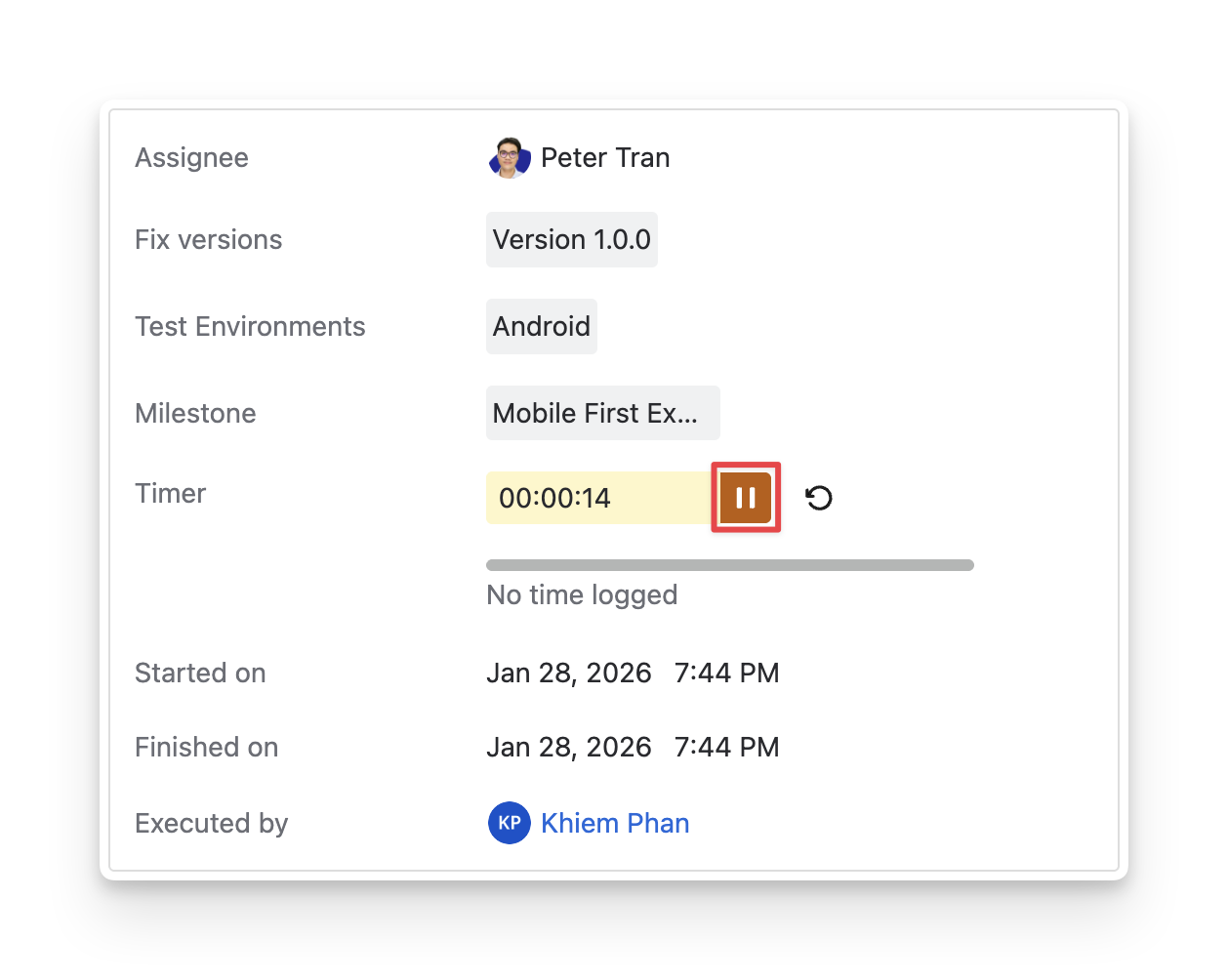Click the KP avatar circle
The width and height of the screenshot is (1228, 980).
pos(509,823)
